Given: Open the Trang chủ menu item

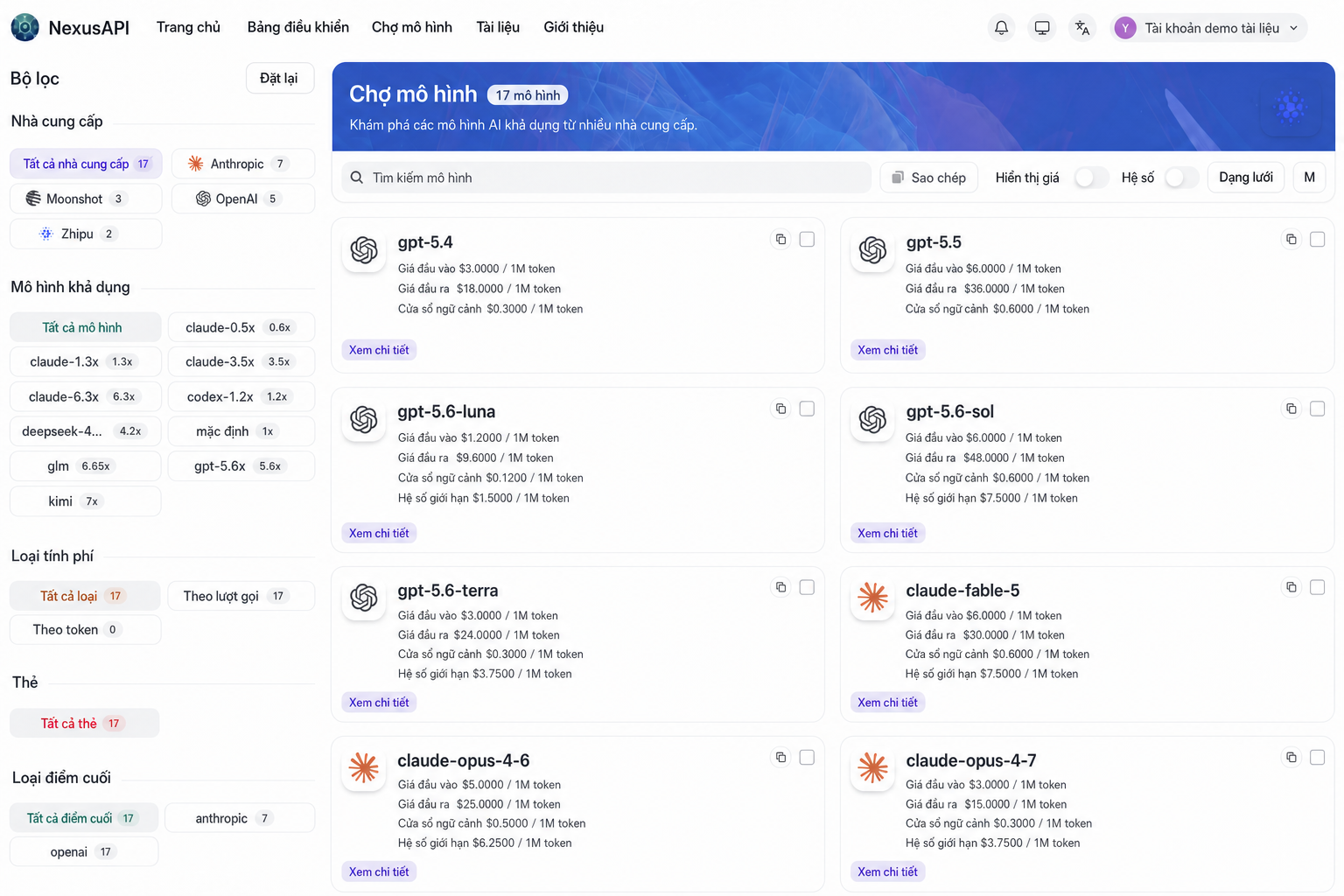Looking at the screenshot, I should pyautogui.click(x=188, y=27).
